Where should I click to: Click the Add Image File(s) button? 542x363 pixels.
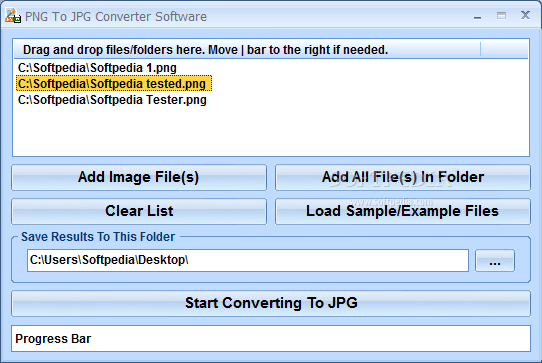pyautogui.click(x=139, y=177)
